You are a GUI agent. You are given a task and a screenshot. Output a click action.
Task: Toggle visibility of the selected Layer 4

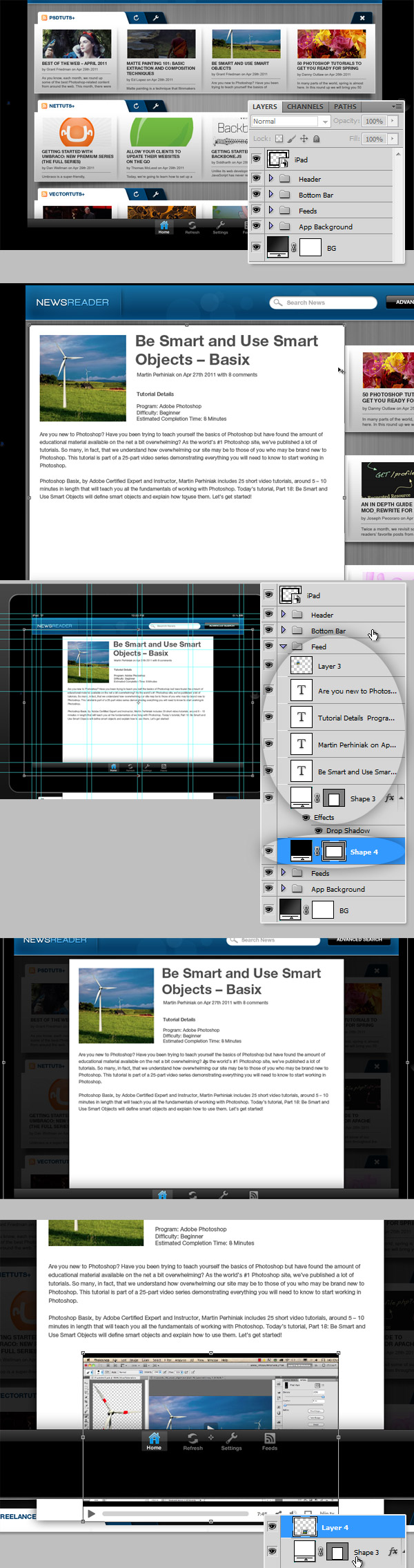click(x=272, y=1527)
